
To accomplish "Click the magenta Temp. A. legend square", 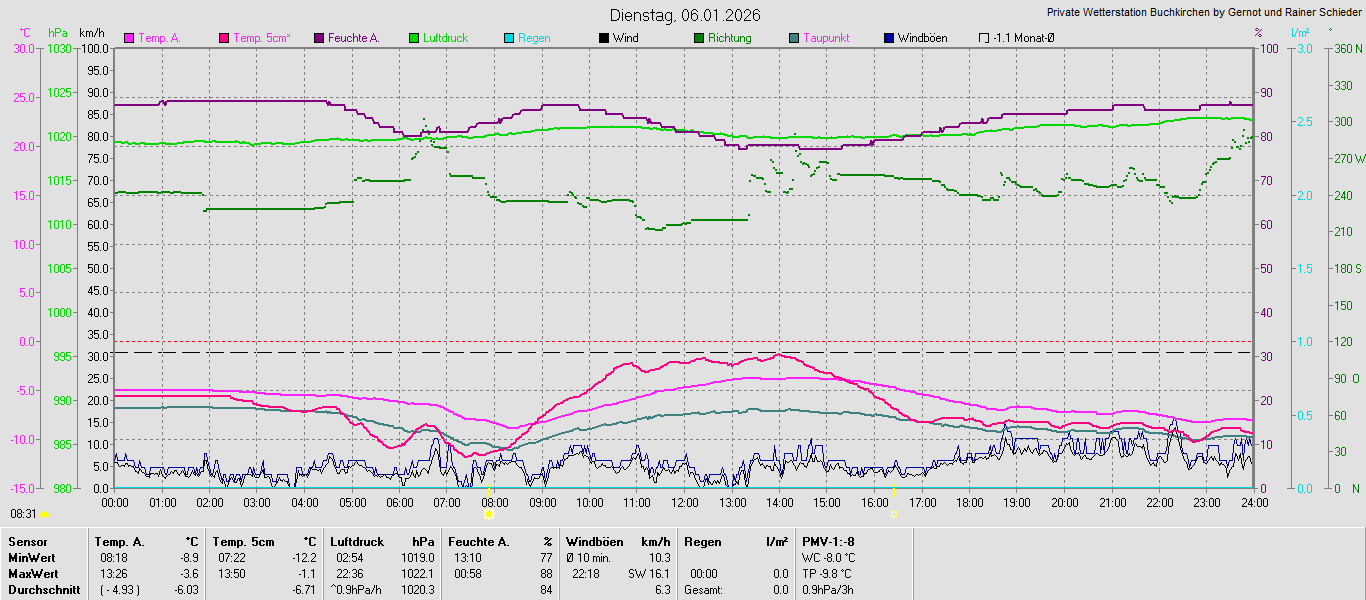I will [129, 38].
